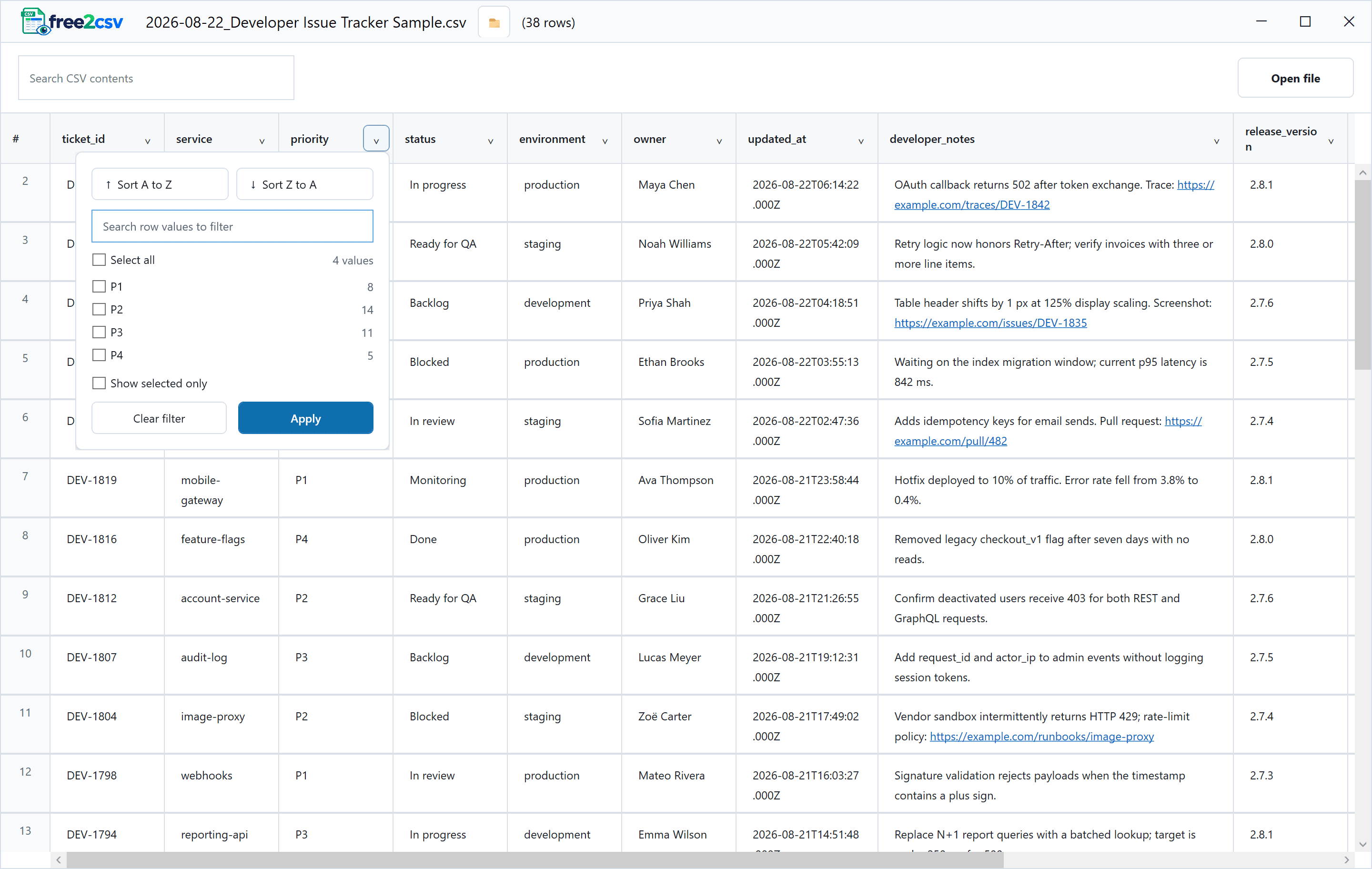The image size is (1372, 869).
Task: Select the DEV-1819 ticket cell
Action: point(107,488)
